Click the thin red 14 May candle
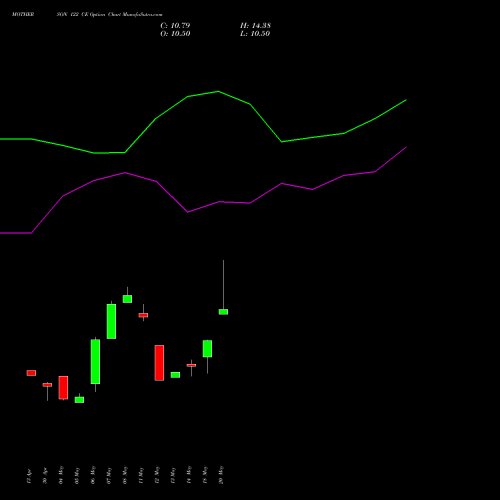This screenshot has width=500, height=500. [191, 365]
